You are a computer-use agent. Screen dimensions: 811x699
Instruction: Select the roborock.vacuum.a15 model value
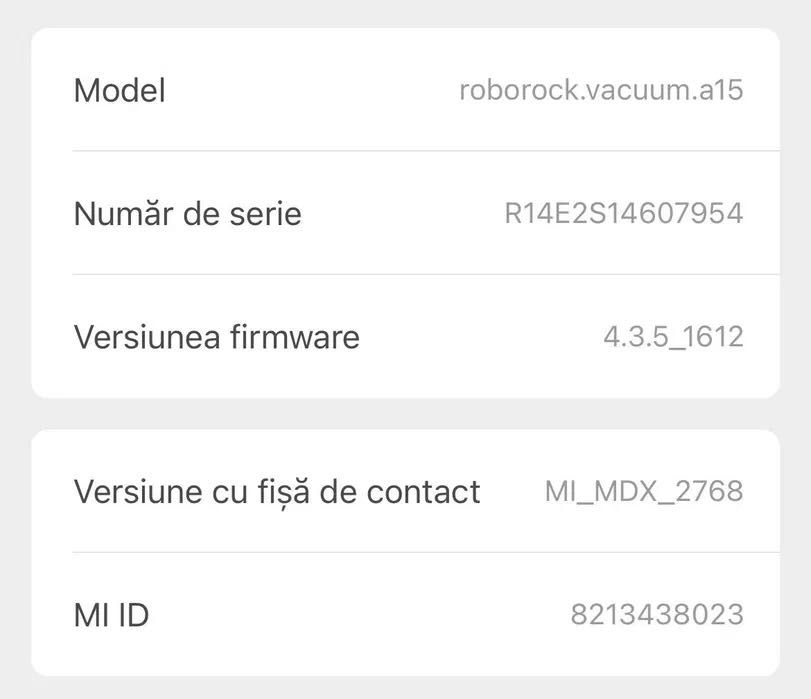(x=601, y=90)
